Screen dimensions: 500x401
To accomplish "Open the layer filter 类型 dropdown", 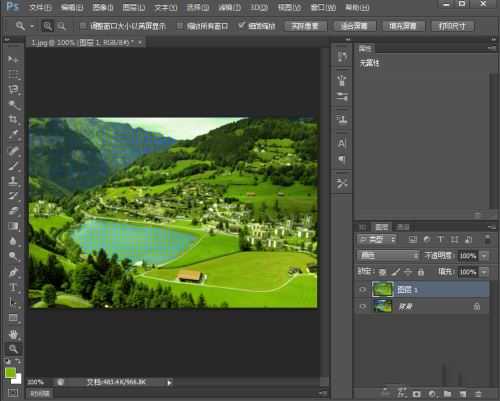I will 377,239.
